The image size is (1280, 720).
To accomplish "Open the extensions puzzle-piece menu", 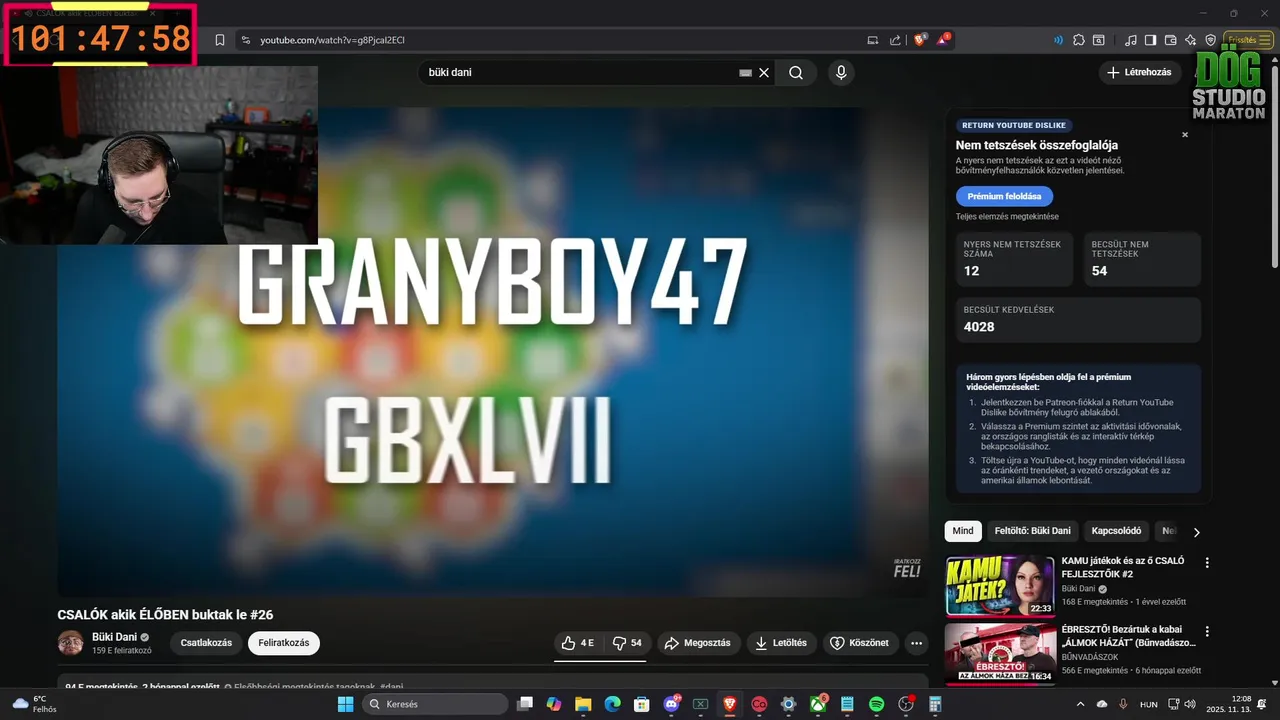I will (x=1078, y=40).
